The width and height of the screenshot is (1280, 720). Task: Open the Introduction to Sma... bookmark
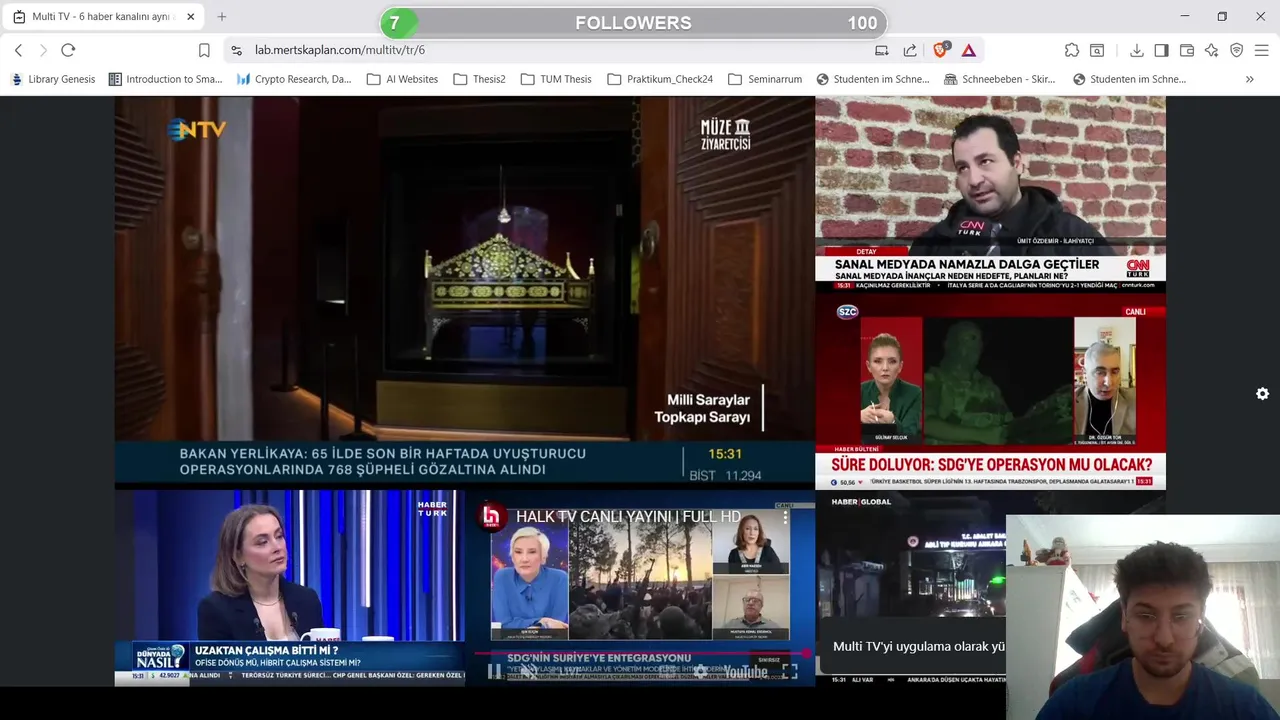click(x=165, y=79)
